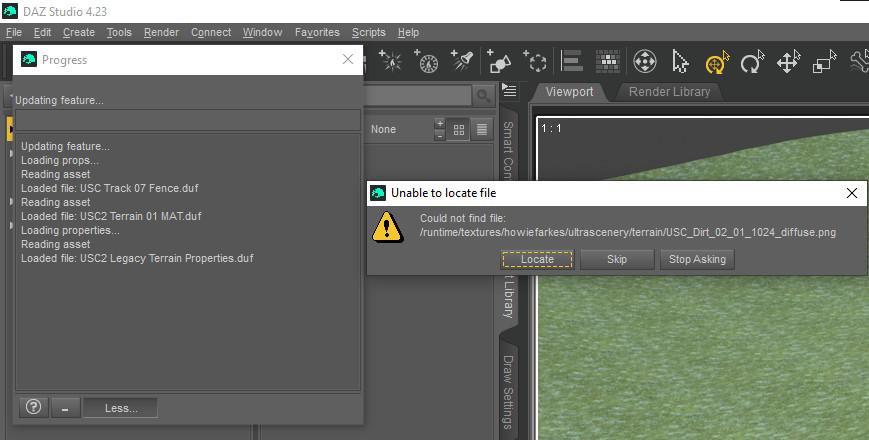Open the Help menu
The height and width of the screenshot is (440, 869).
408,32
